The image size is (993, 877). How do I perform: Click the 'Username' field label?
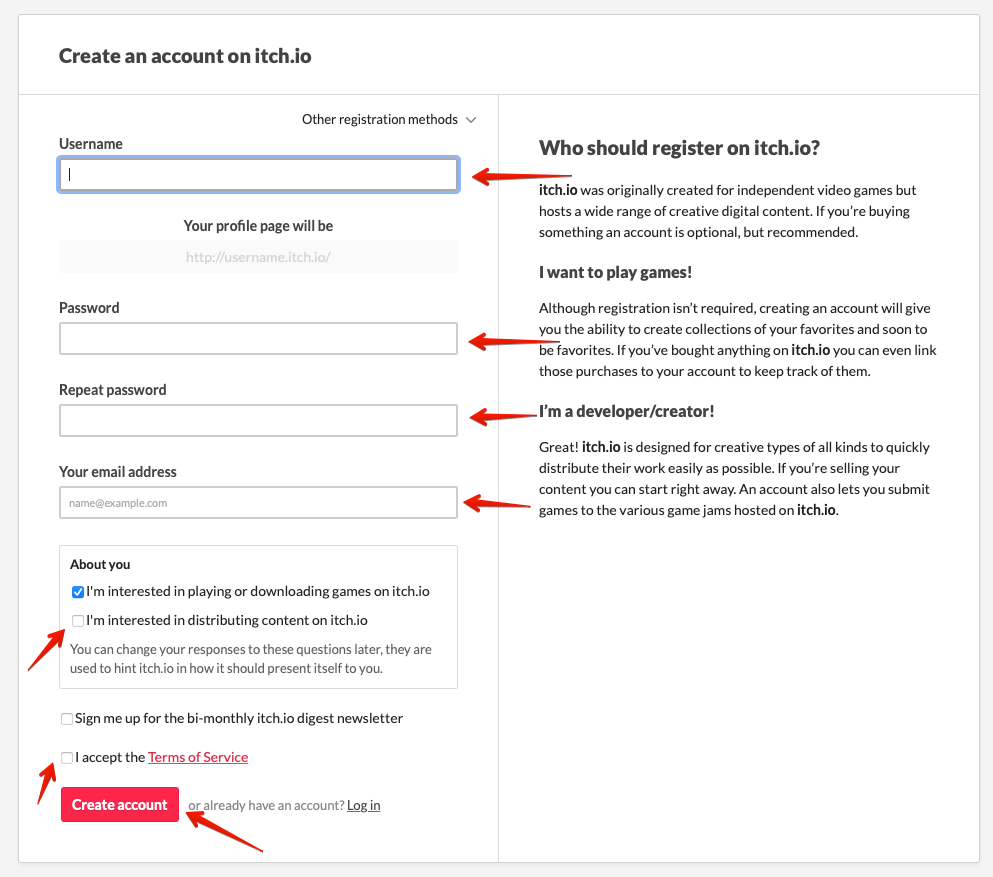[91, 144]
